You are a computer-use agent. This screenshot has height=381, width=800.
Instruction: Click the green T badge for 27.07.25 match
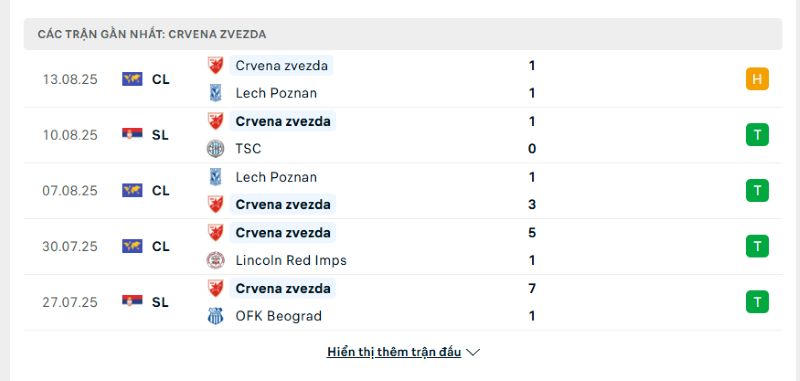(757, 302)
